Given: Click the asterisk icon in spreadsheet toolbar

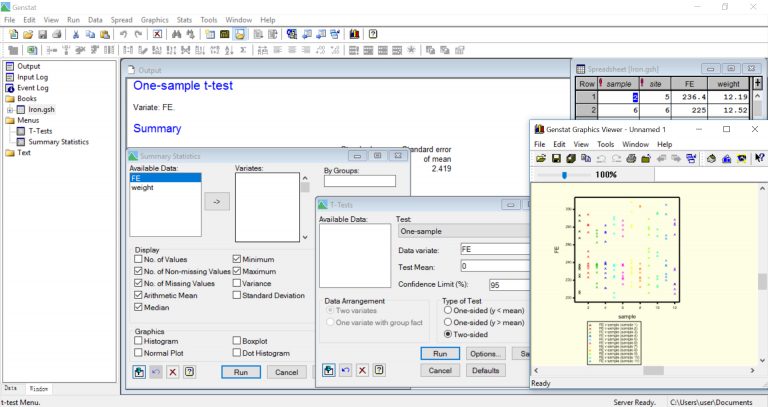Looking at the screenshot, I should point(411,50).
